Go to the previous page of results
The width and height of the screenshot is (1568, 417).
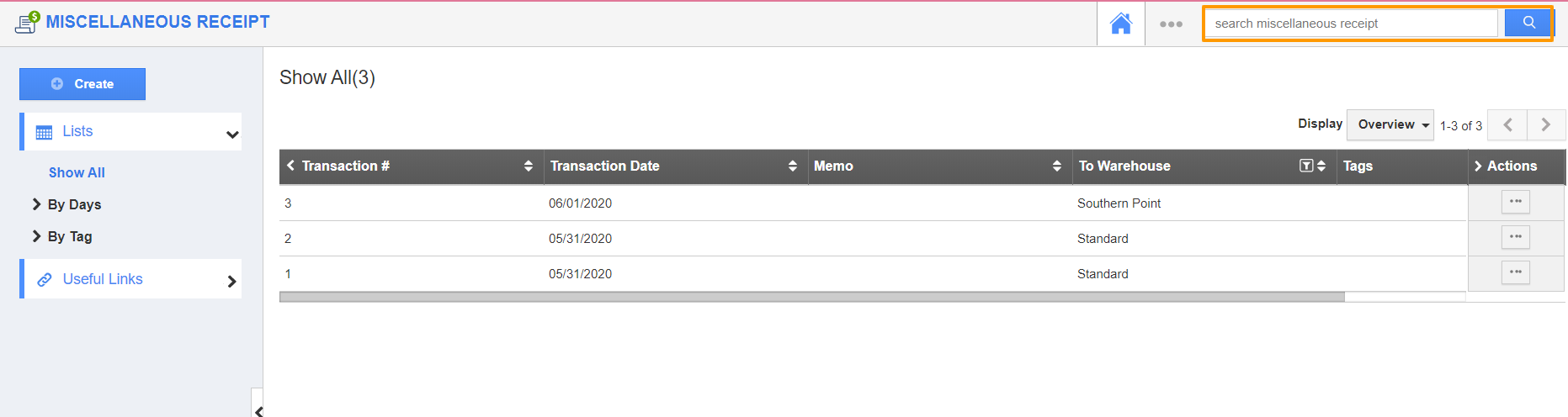[x=1507, y=125]
